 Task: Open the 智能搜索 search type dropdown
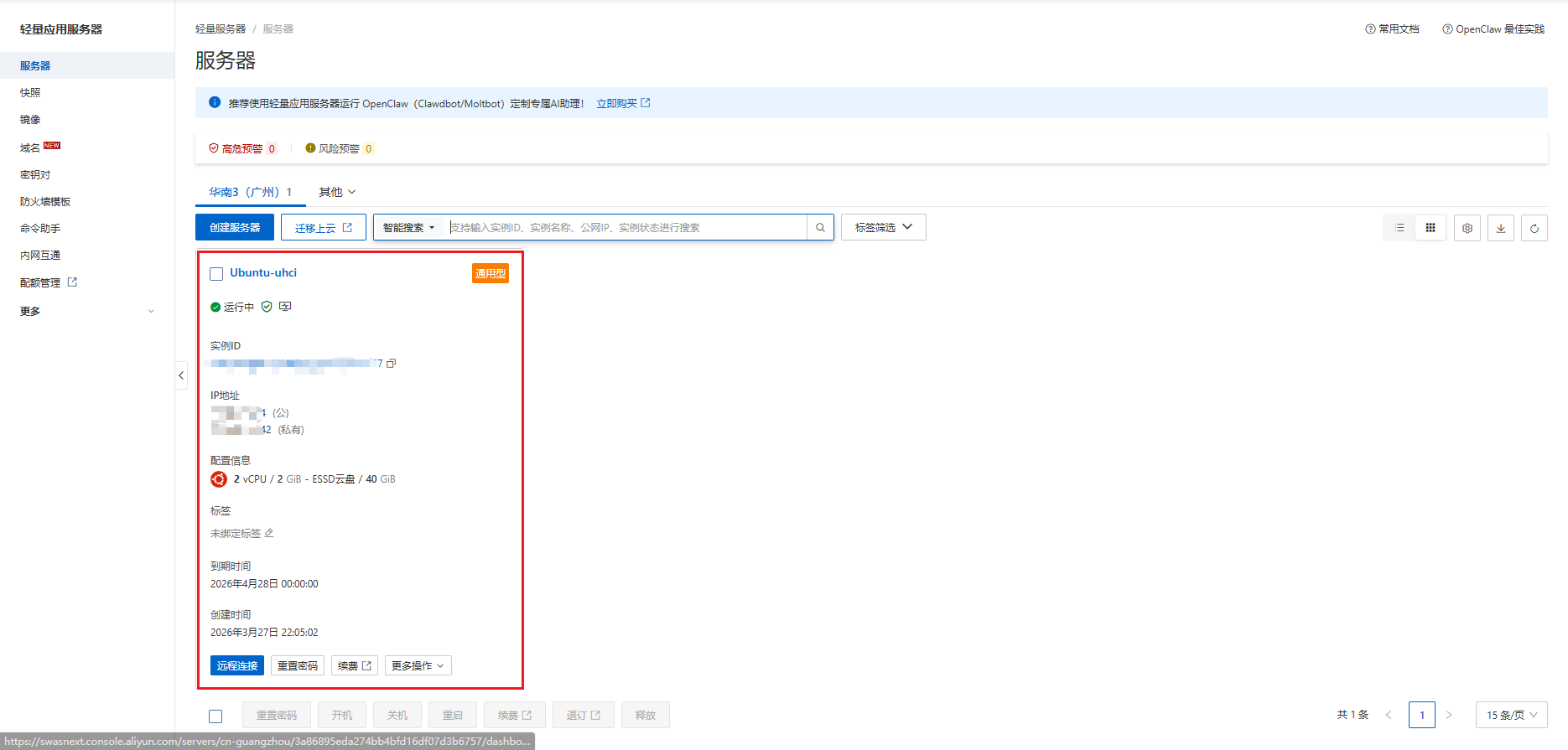pyautogui.click(x=408, y=227)
